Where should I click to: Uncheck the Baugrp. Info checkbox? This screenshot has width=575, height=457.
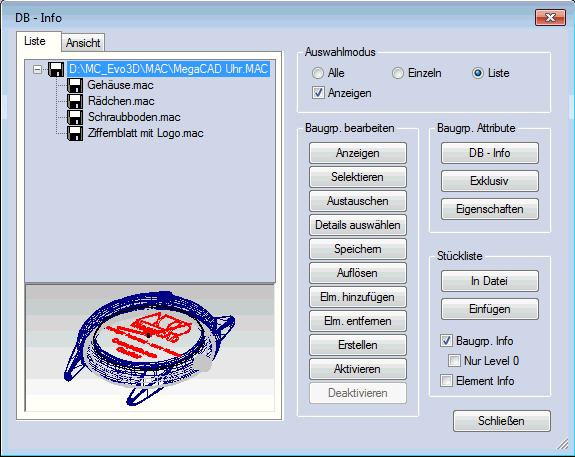[446, 341]
